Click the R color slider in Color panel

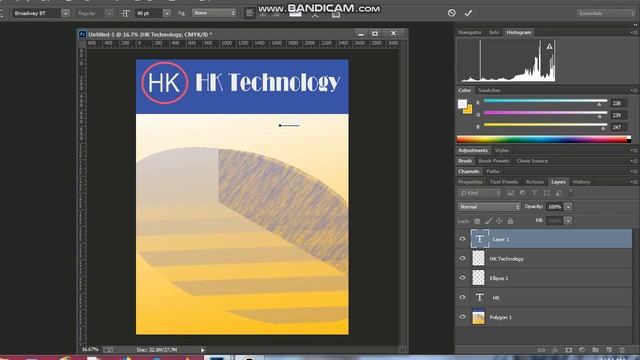pyautogui.click(x=545, y=101)
